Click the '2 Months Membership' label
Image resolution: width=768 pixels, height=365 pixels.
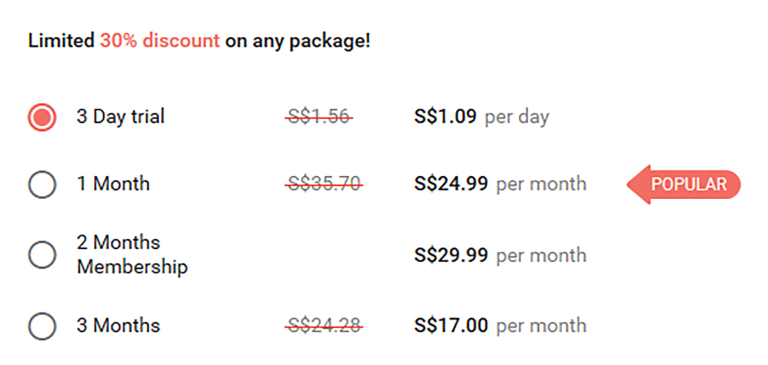pyautogui.click(x=132, y=255)
